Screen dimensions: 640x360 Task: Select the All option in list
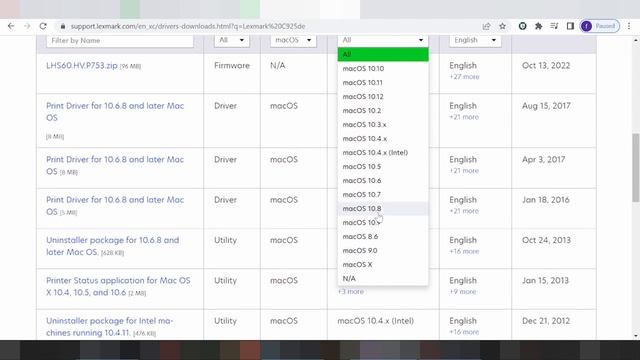tap(383, 54)
